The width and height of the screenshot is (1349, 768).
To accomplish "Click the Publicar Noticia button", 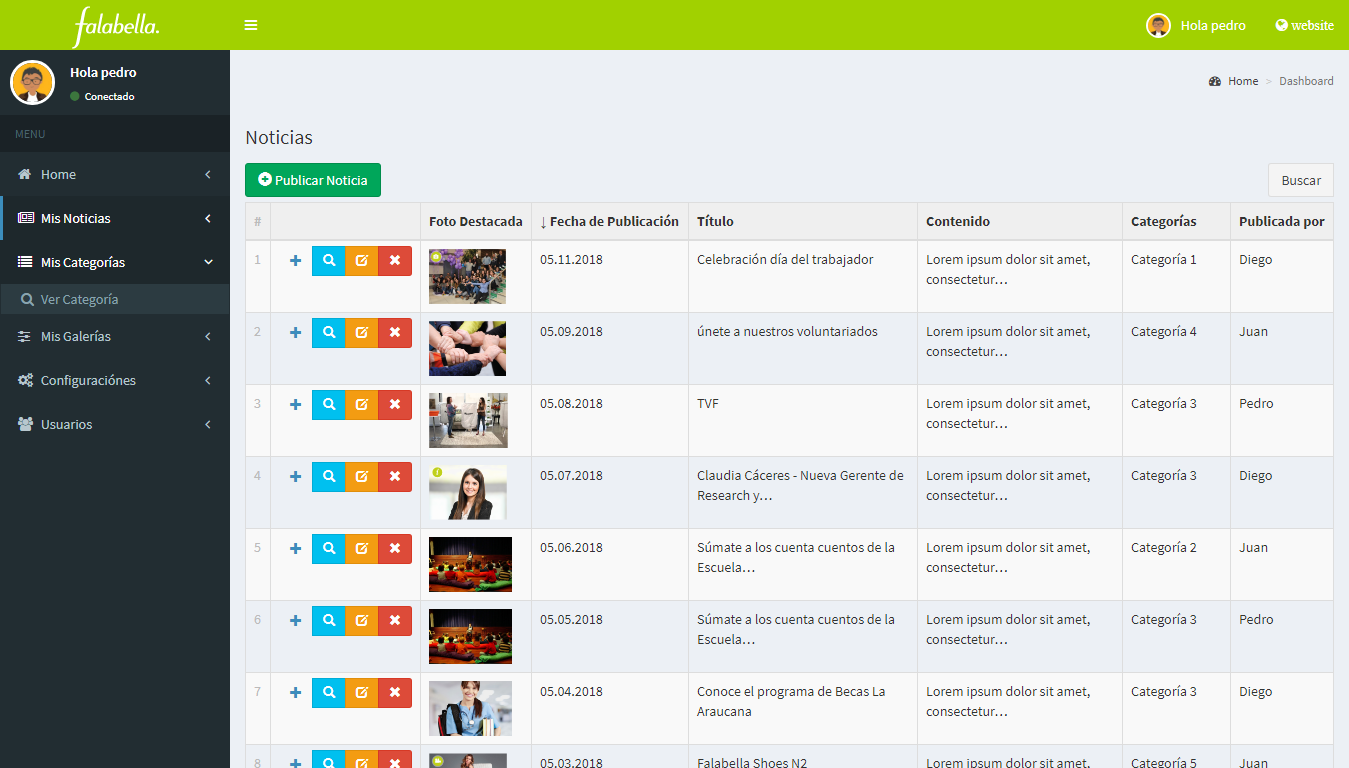I will point(313,180).
